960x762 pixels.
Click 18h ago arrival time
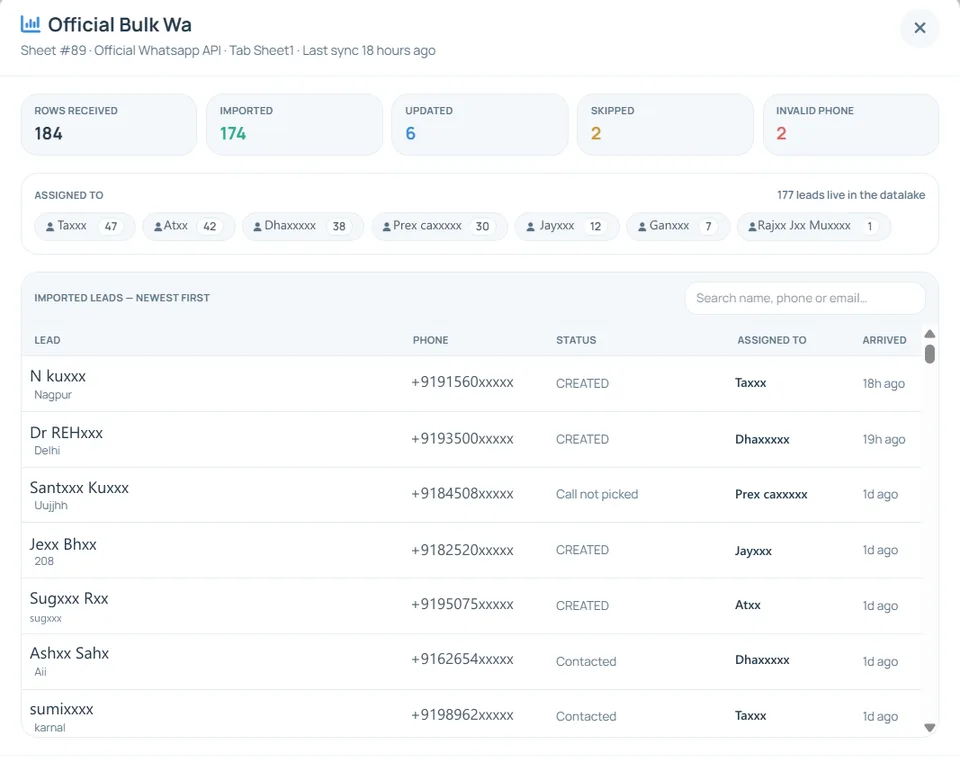point(883,384)
